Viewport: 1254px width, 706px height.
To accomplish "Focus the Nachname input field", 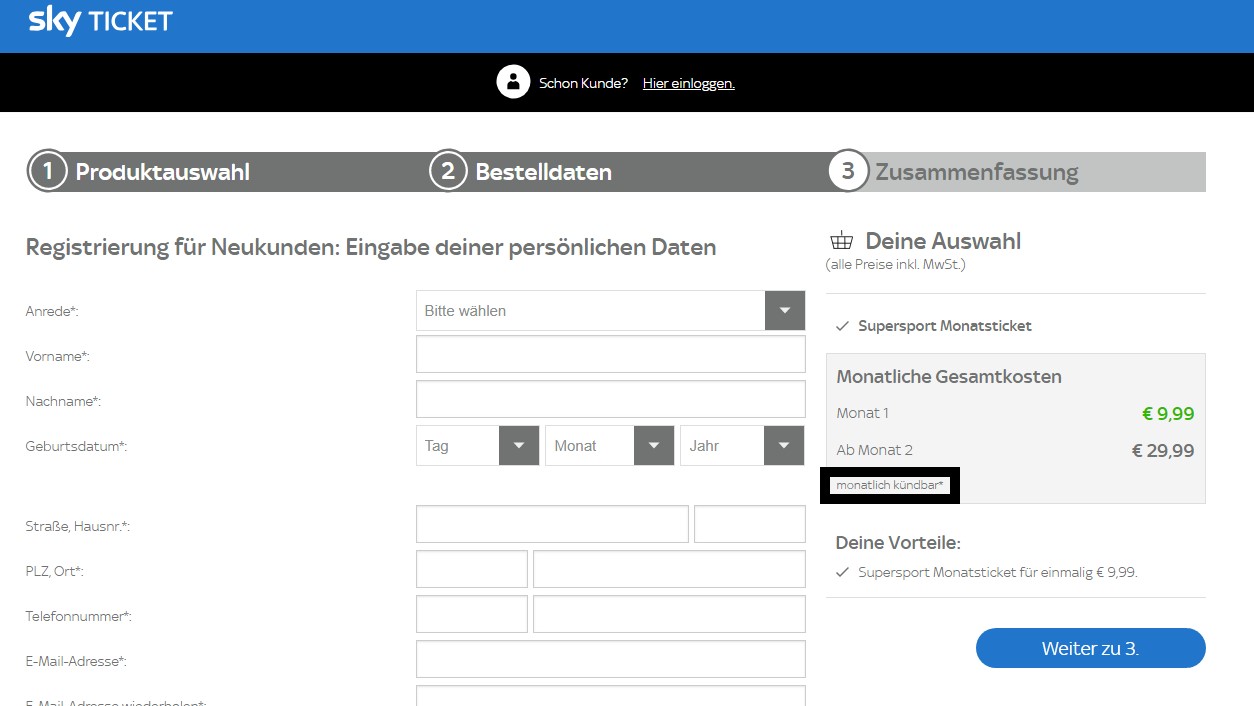I will click(x=610, y=399).
